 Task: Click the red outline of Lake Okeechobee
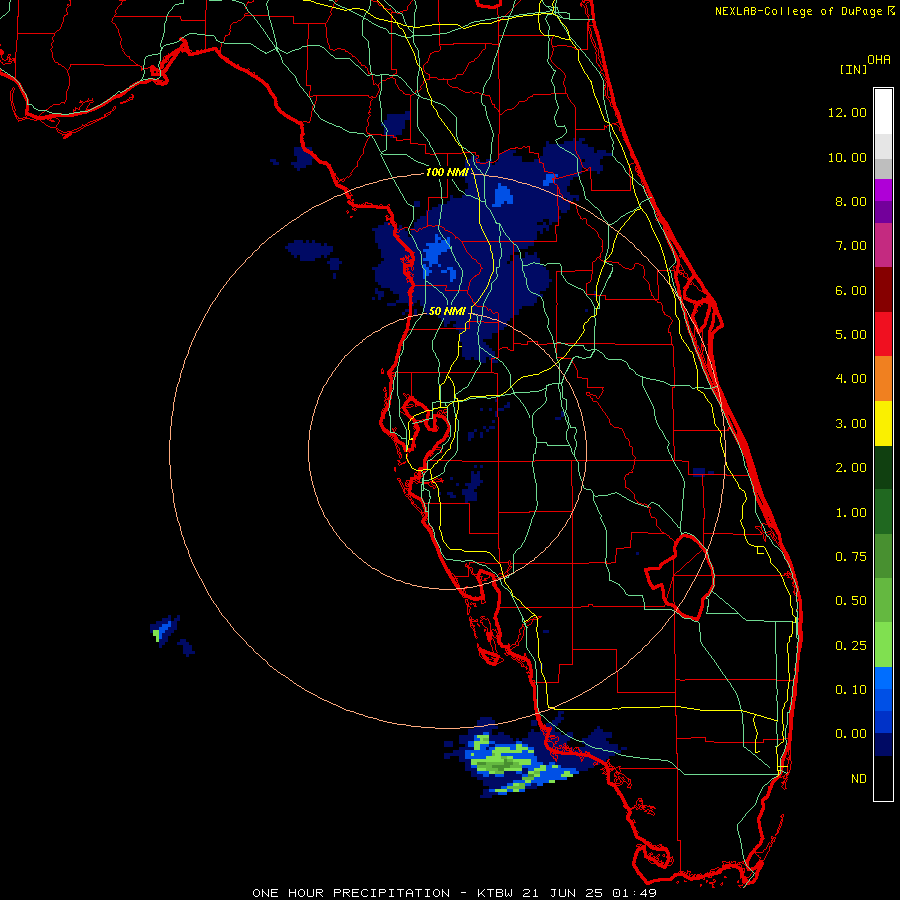[x=680, y=576]
